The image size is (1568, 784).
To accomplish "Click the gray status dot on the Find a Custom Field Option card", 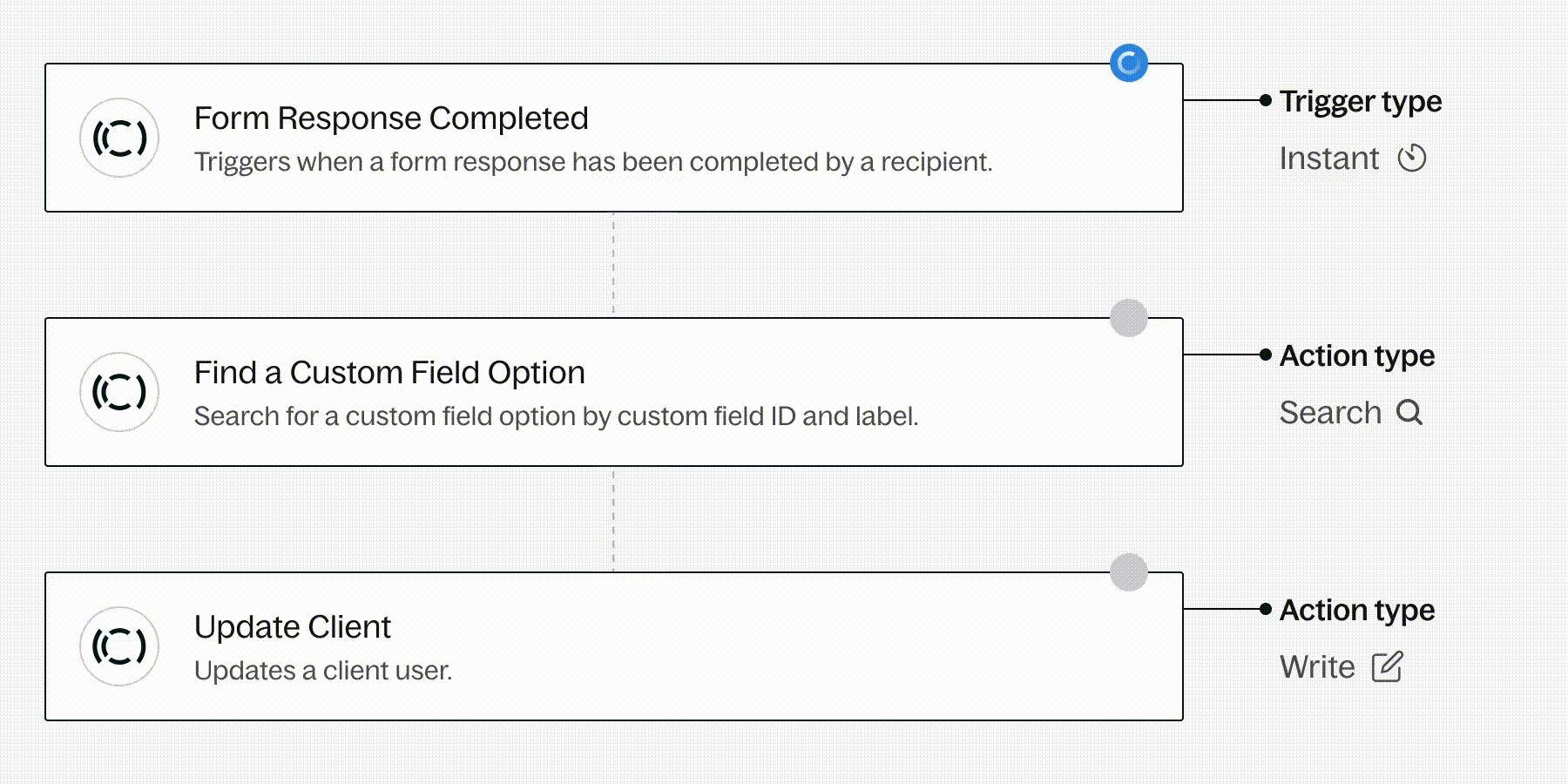I will tap(1129, 318).
